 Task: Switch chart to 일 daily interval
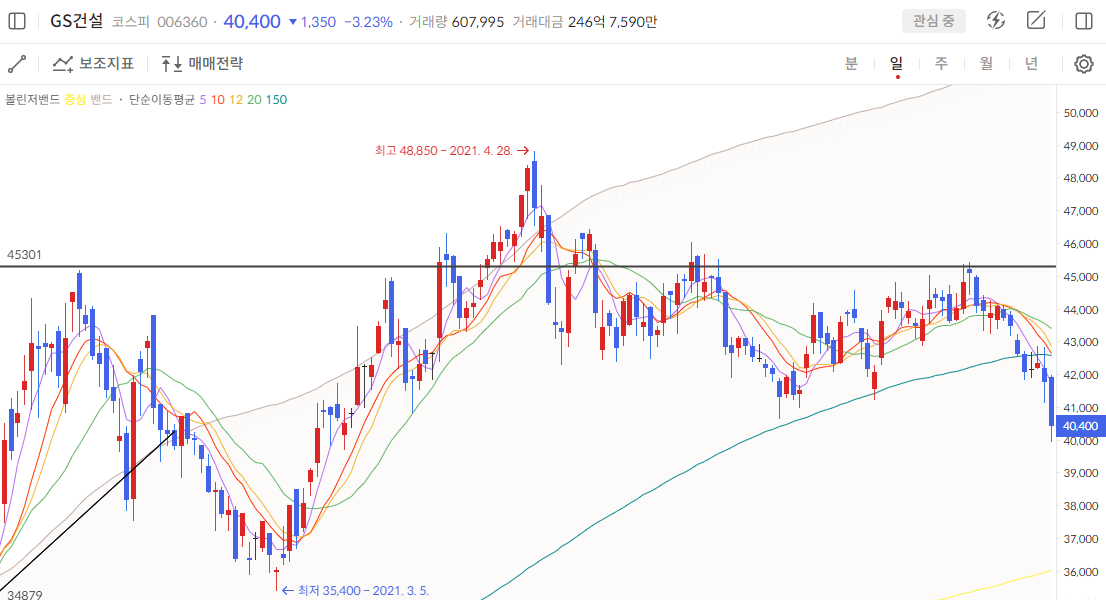coord(897,63)
